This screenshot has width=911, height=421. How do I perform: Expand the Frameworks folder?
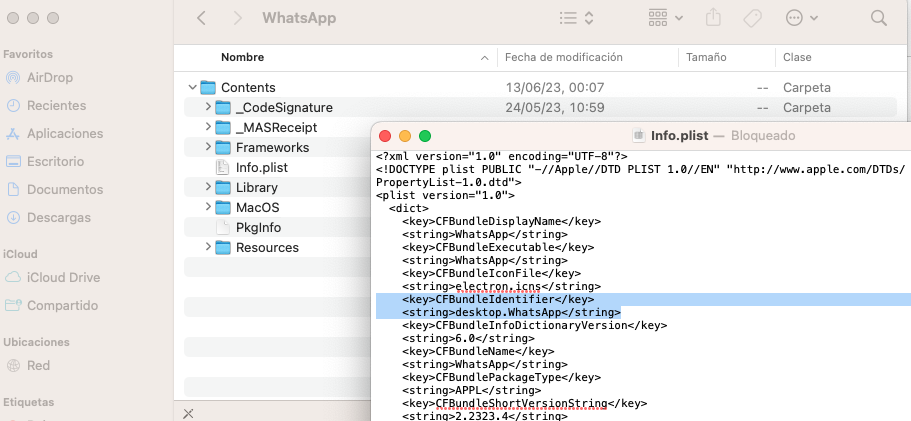[208, 147]
